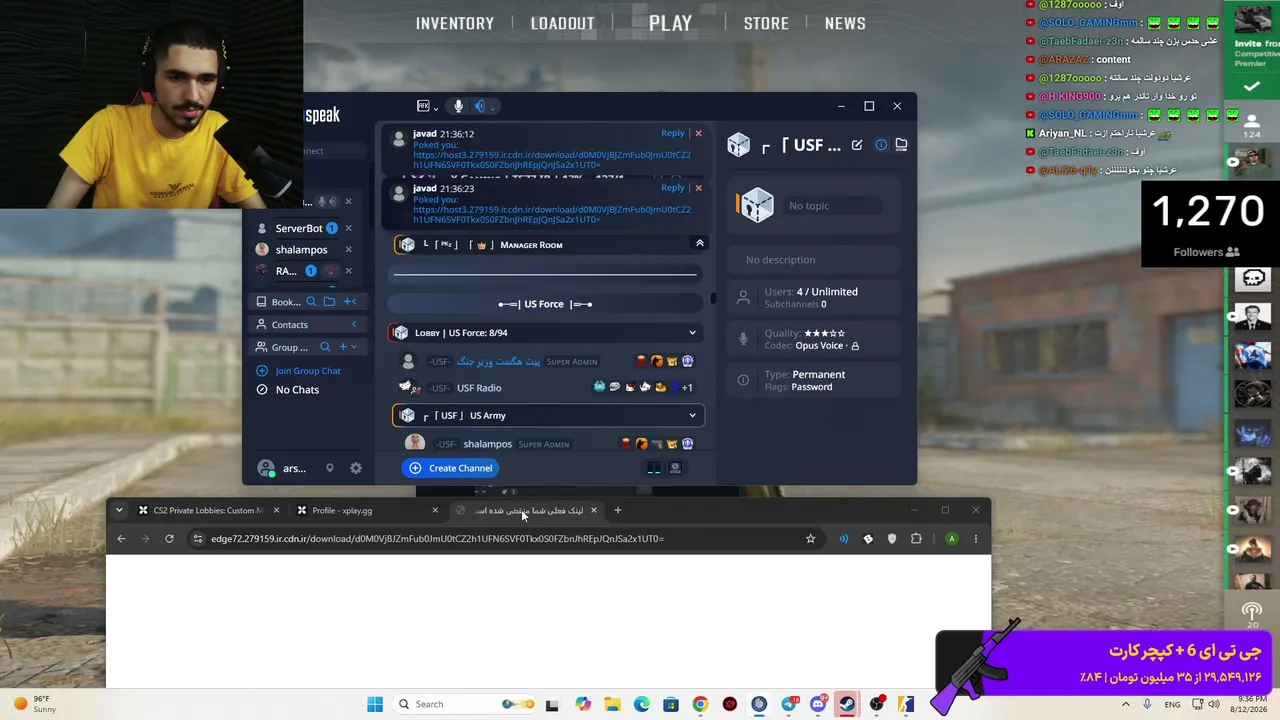Dismiss javad's poke from 21:36:23
Screen dimensions: 1280x720
[698, 188]
